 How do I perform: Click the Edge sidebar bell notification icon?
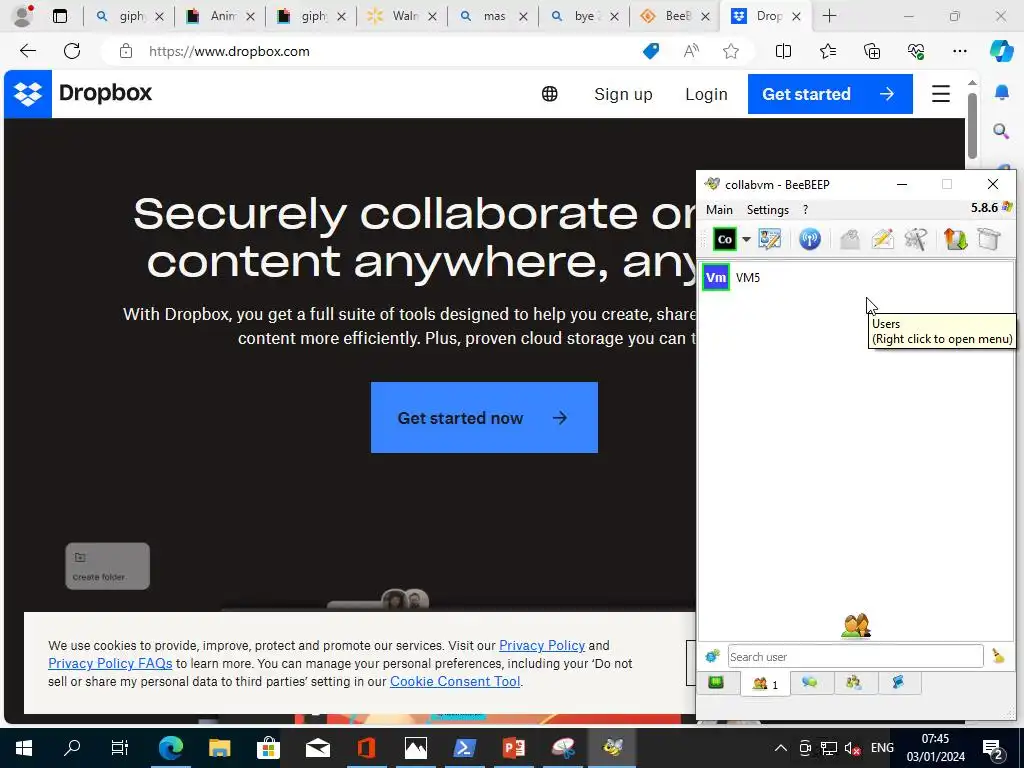click(x=1001, y=93)
